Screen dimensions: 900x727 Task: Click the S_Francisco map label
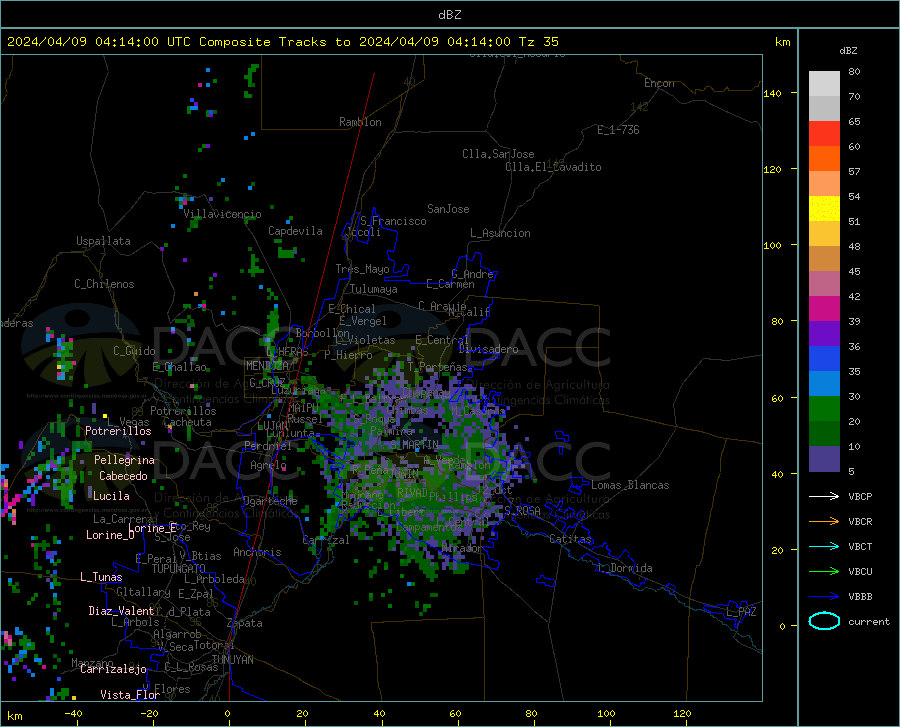click(x=393, y=221)
